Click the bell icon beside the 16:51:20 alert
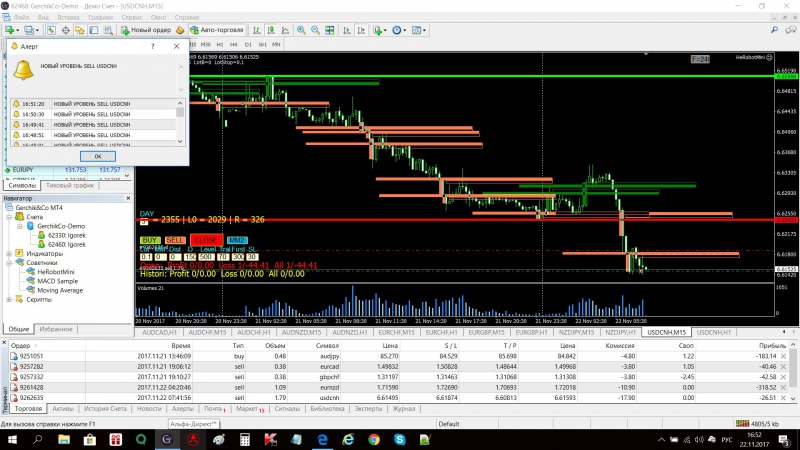The height and width of the screenshot is (450, 800). 16,104
